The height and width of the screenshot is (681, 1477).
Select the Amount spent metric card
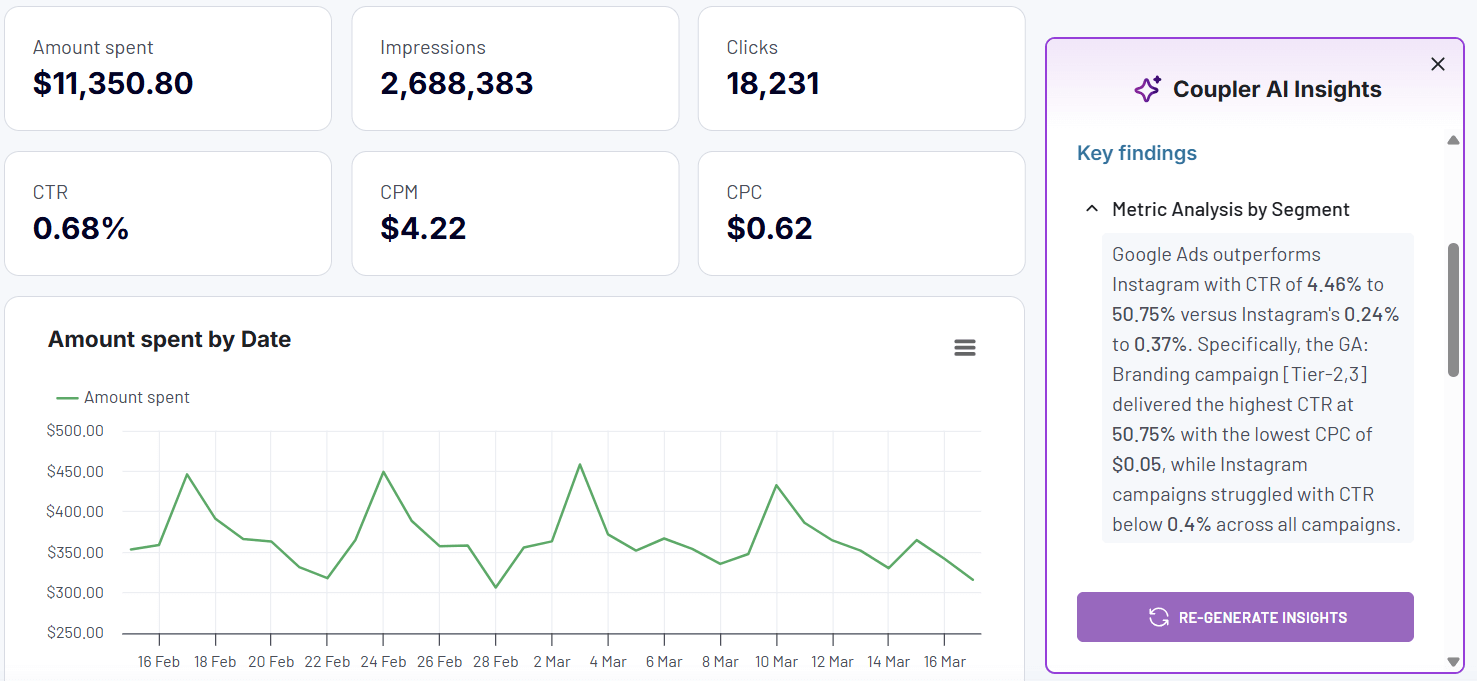pyautogui.click(x=168, y=68)
